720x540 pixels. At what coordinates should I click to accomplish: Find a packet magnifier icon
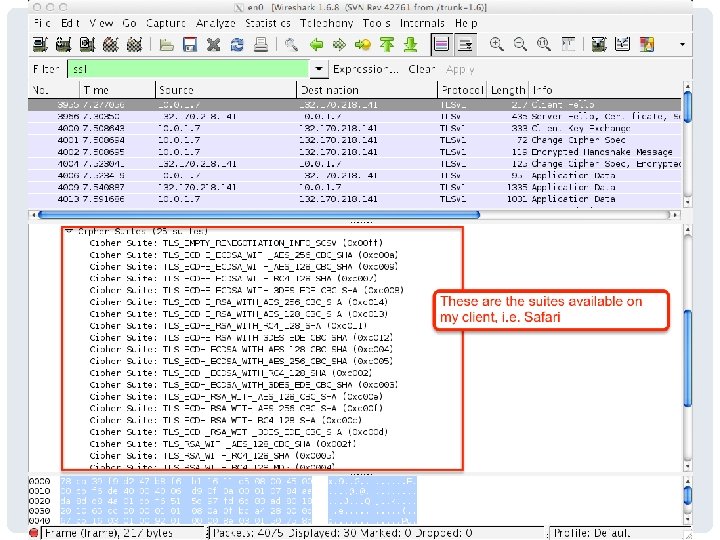[x=291, y=45]
